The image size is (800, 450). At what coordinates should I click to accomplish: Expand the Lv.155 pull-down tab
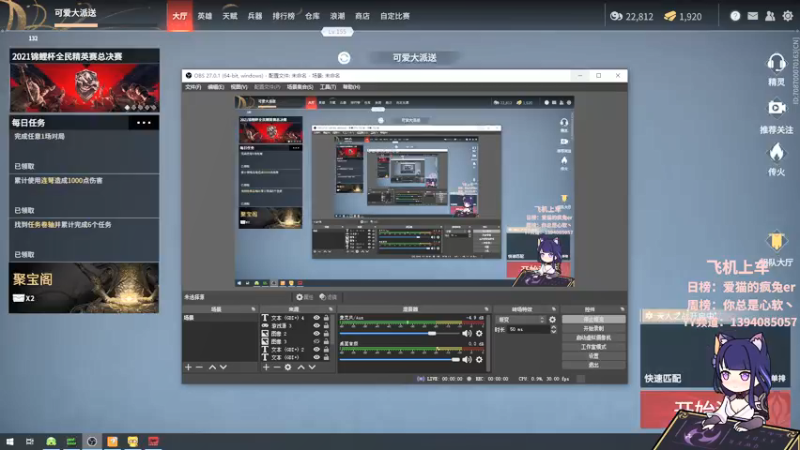[337, 32]
